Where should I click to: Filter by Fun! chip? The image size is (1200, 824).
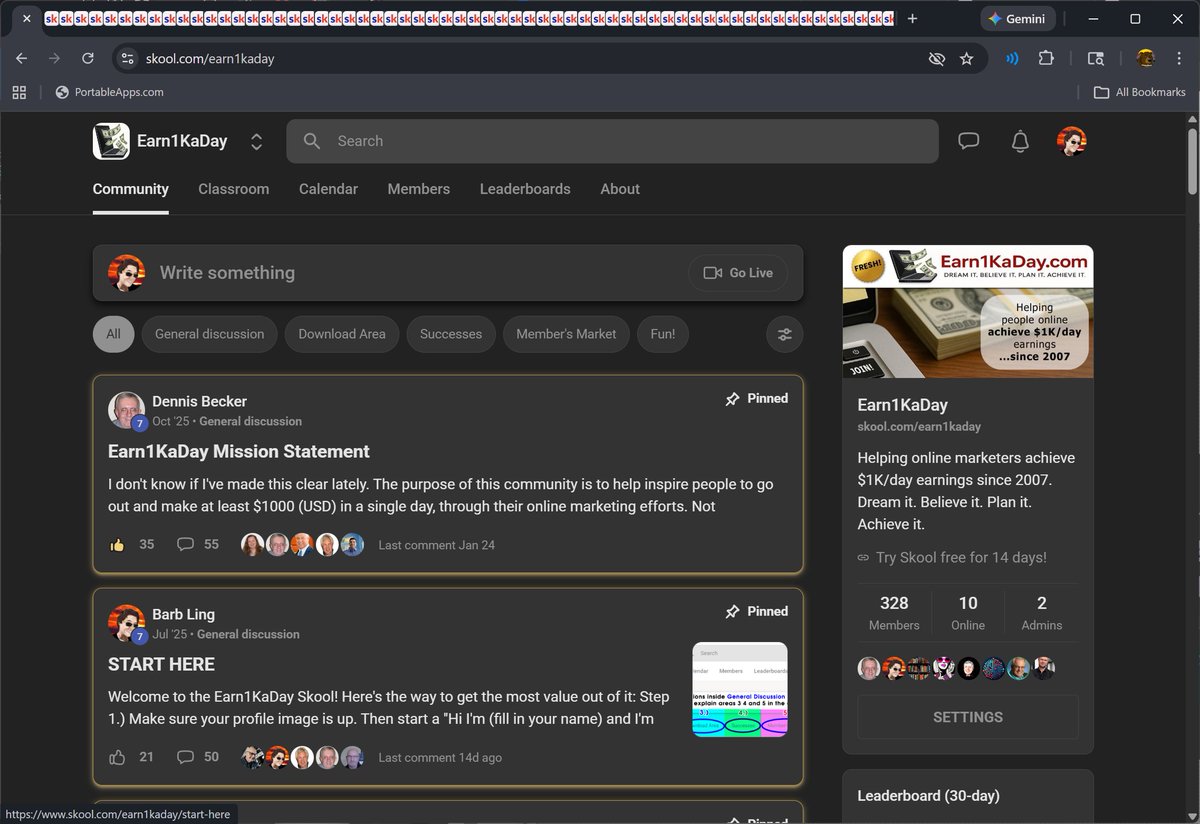tap(663, 334)
